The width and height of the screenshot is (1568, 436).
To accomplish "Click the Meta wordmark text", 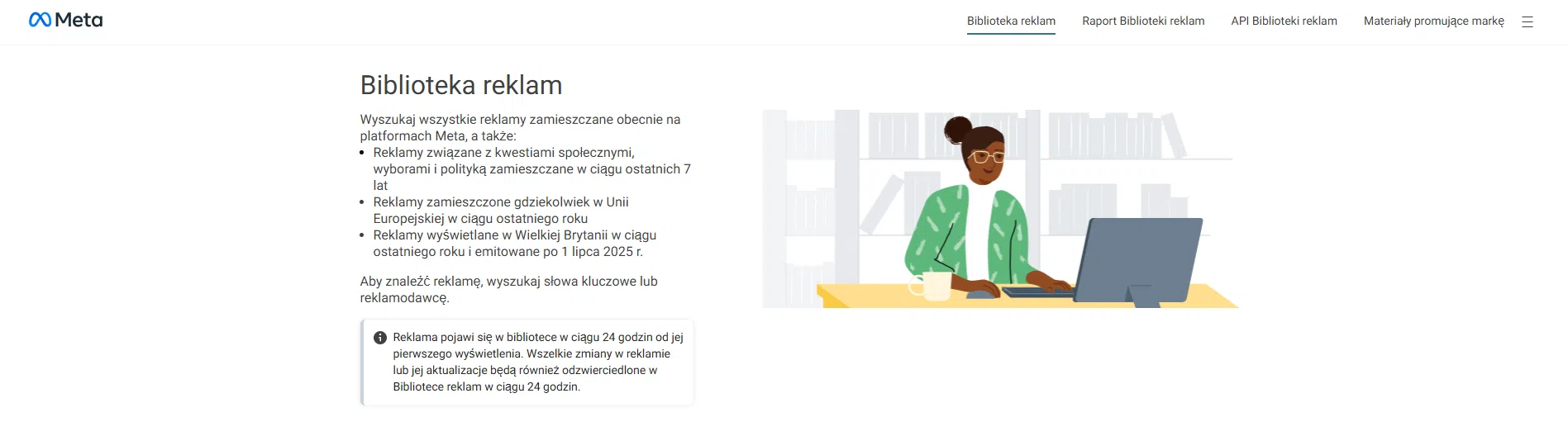I will point(79,20).
